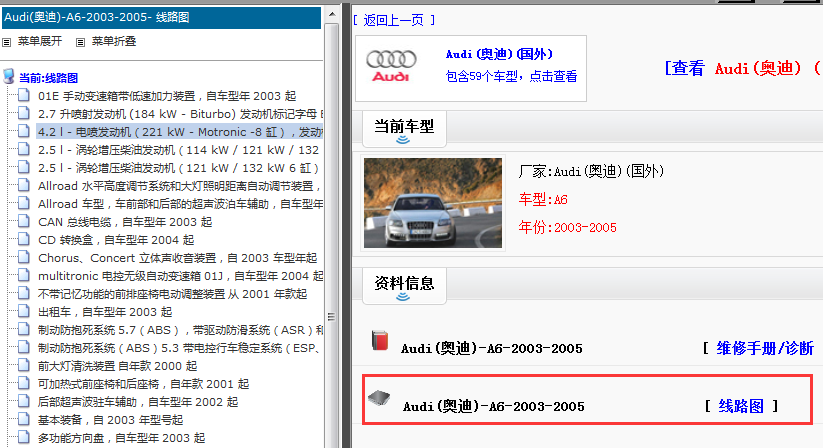Click page icon beside 121 kW / 132 kW 6 缸

[x=24, y=167]
